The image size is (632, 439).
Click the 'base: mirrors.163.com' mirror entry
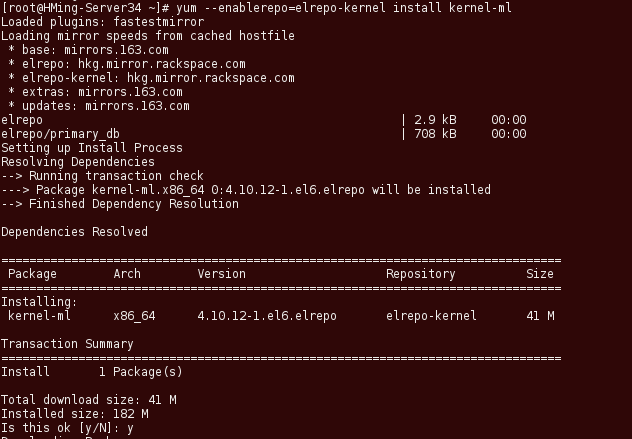point(92,50)
